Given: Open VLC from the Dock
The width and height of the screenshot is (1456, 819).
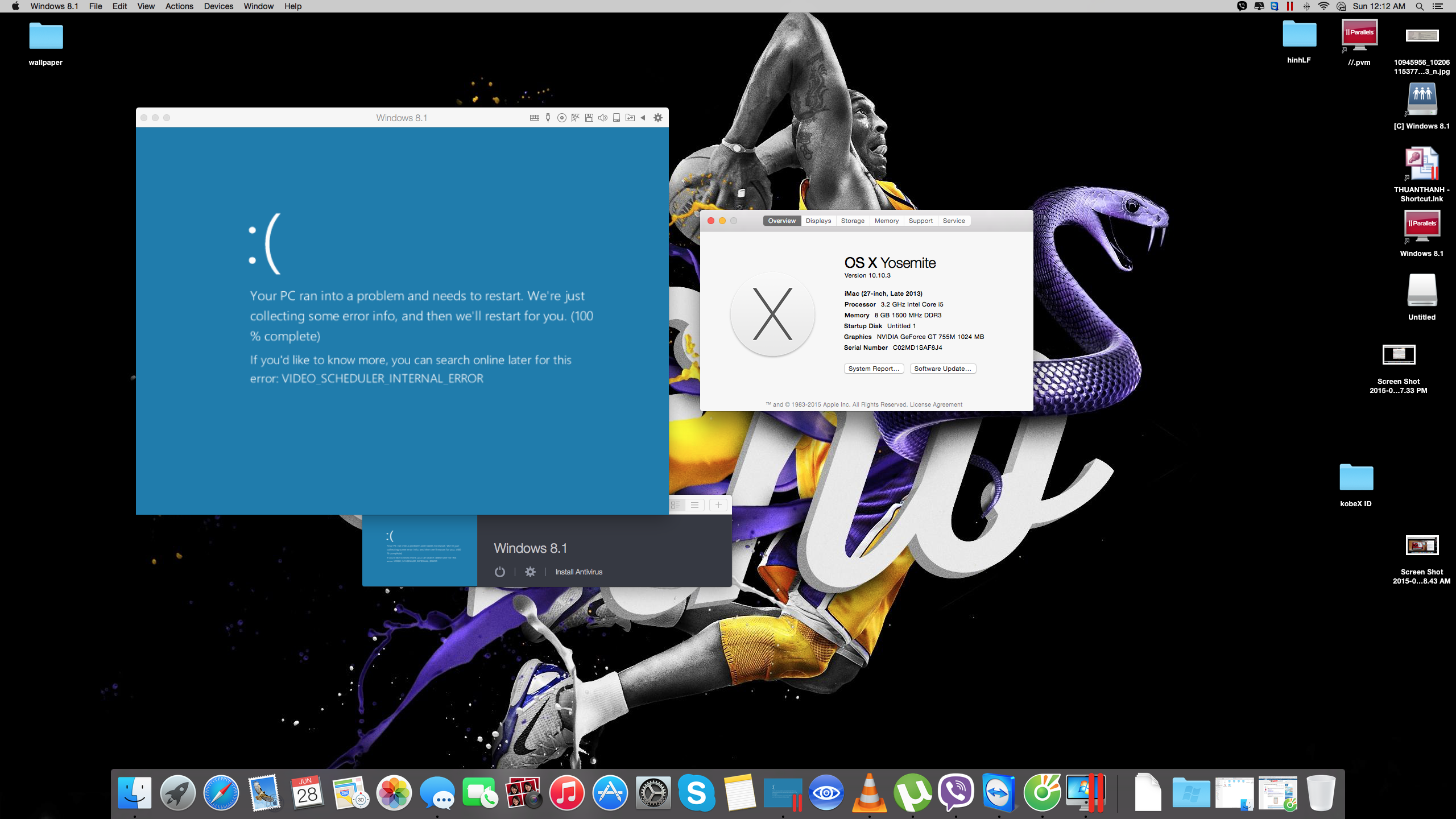Looking at the screenshot, I should pyautogui.click(x=869, y=792).
